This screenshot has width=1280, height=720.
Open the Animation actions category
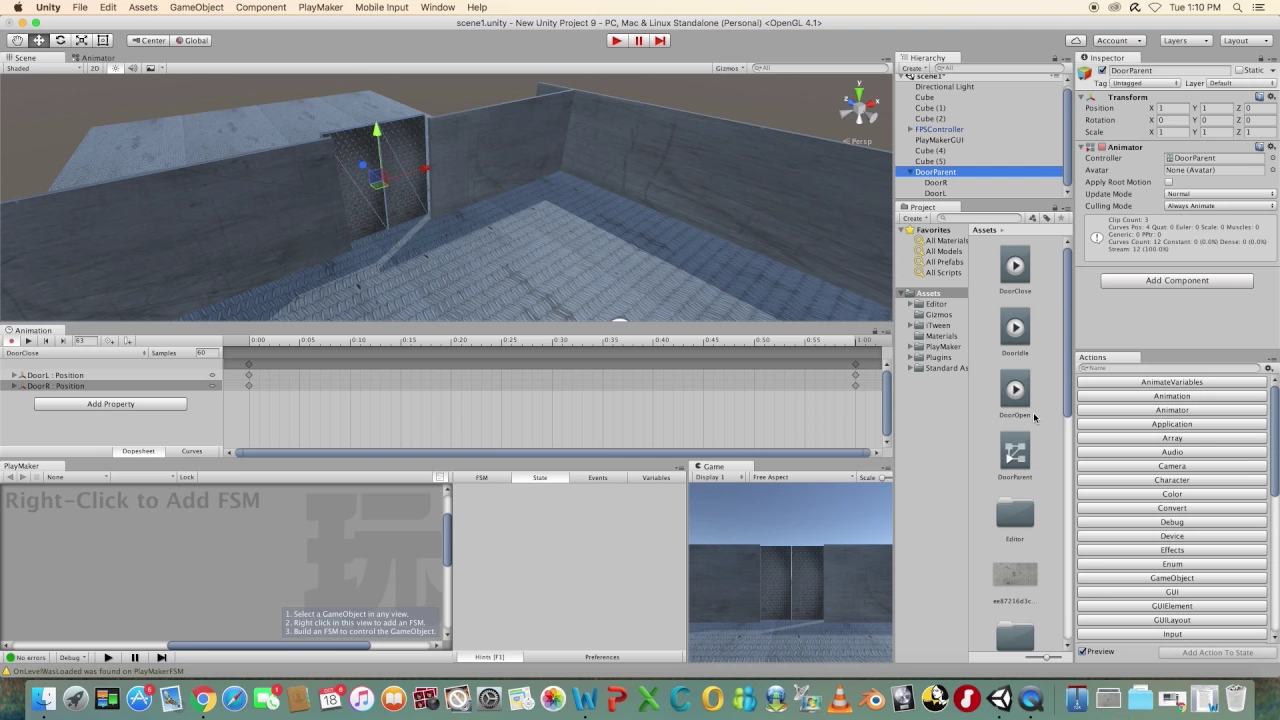coord(1172,396)
